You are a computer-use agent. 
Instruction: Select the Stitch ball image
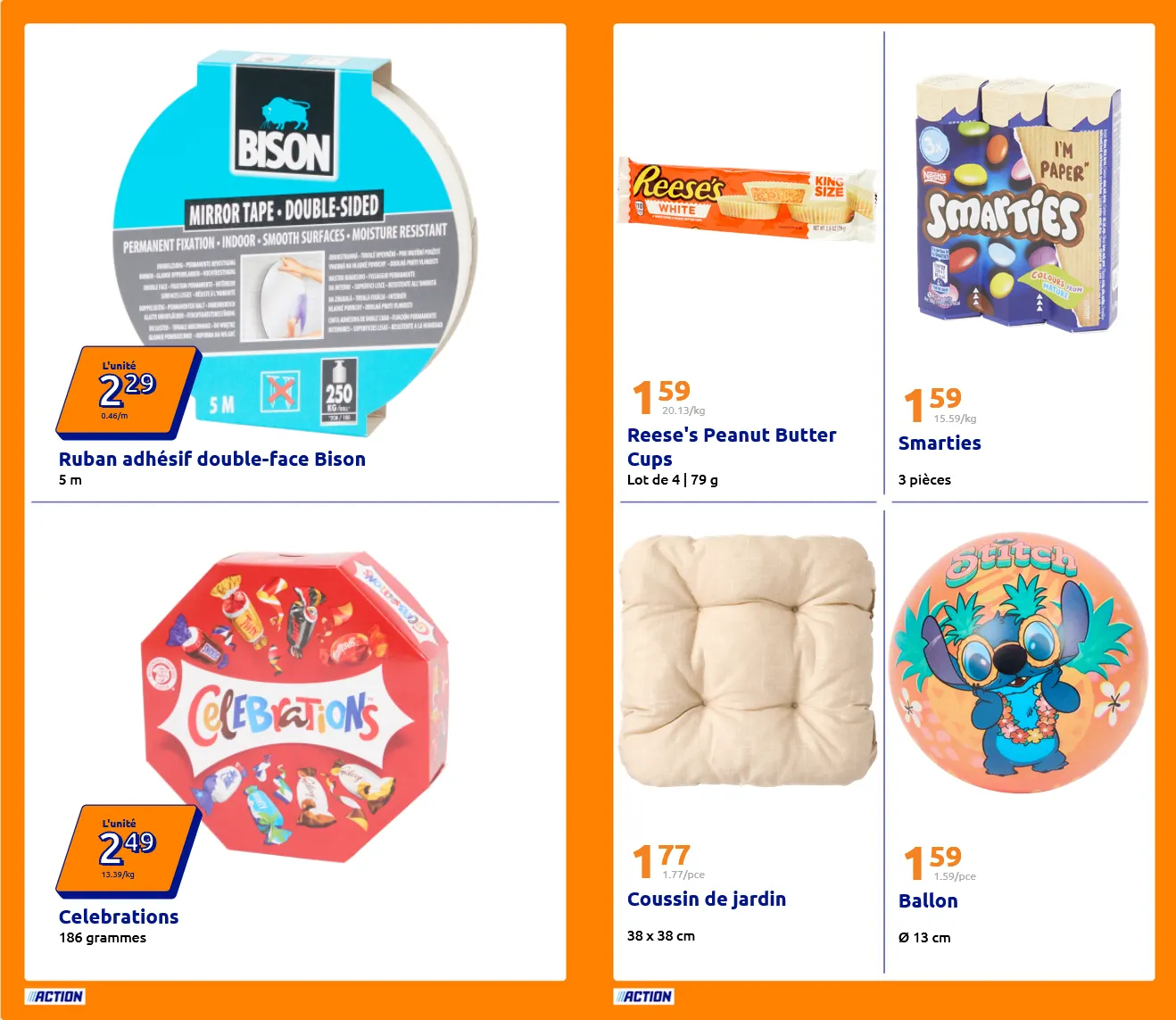1018,665
